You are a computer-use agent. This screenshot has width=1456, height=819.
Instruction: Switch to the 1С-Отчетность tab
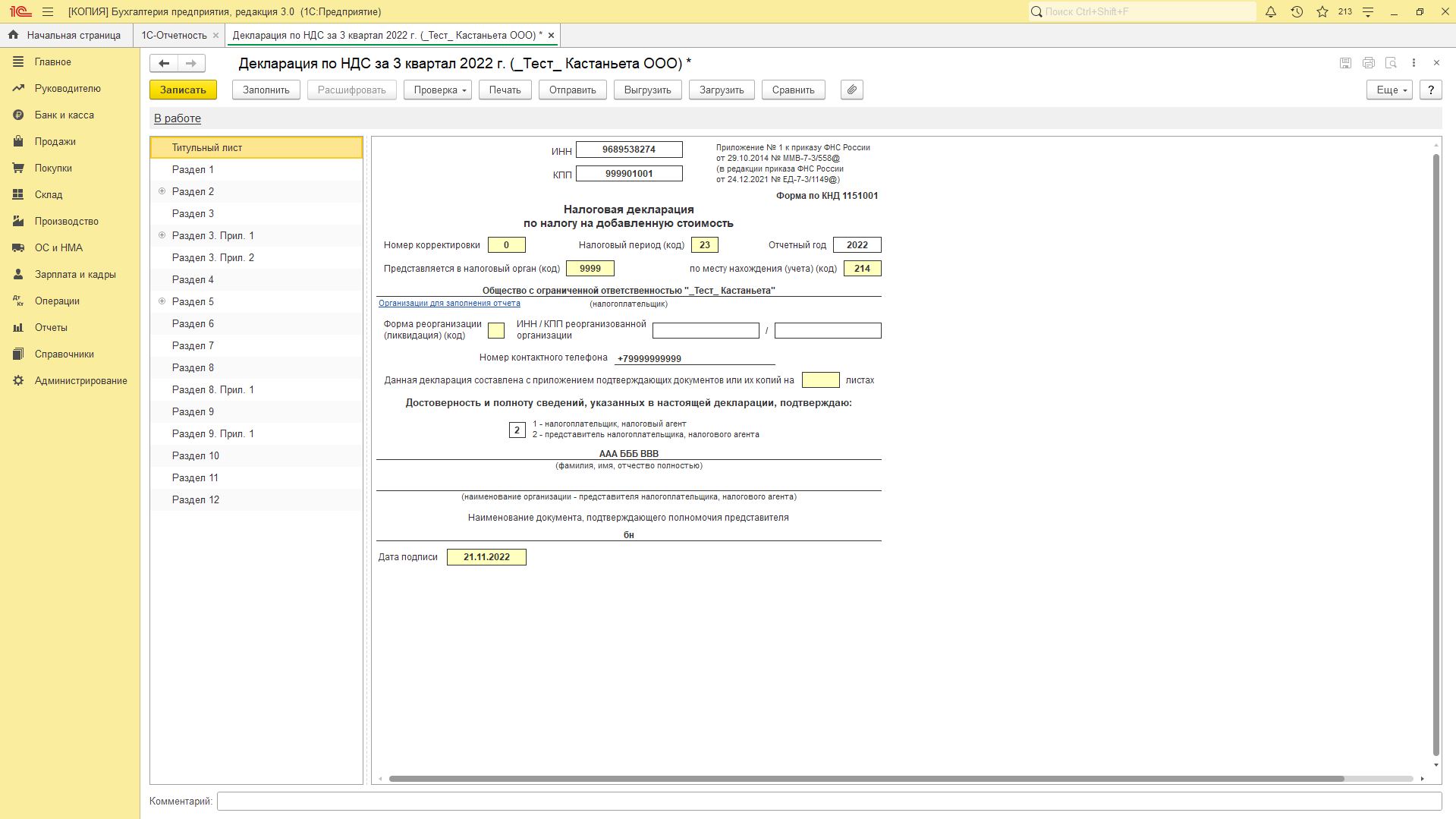[x=174, y=35]
